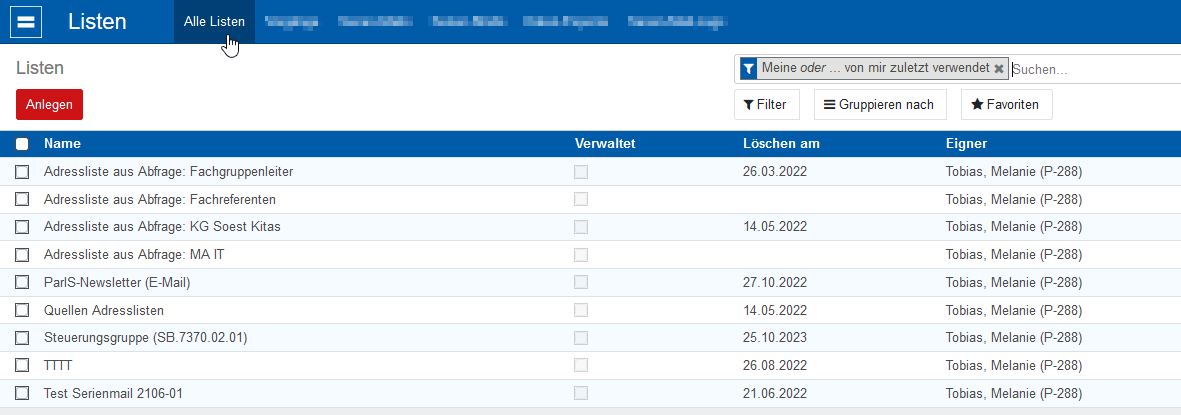The image size is (1181, 415).
Task: Tick the checkbox for TTTT list
Action: tap(22, 366)
